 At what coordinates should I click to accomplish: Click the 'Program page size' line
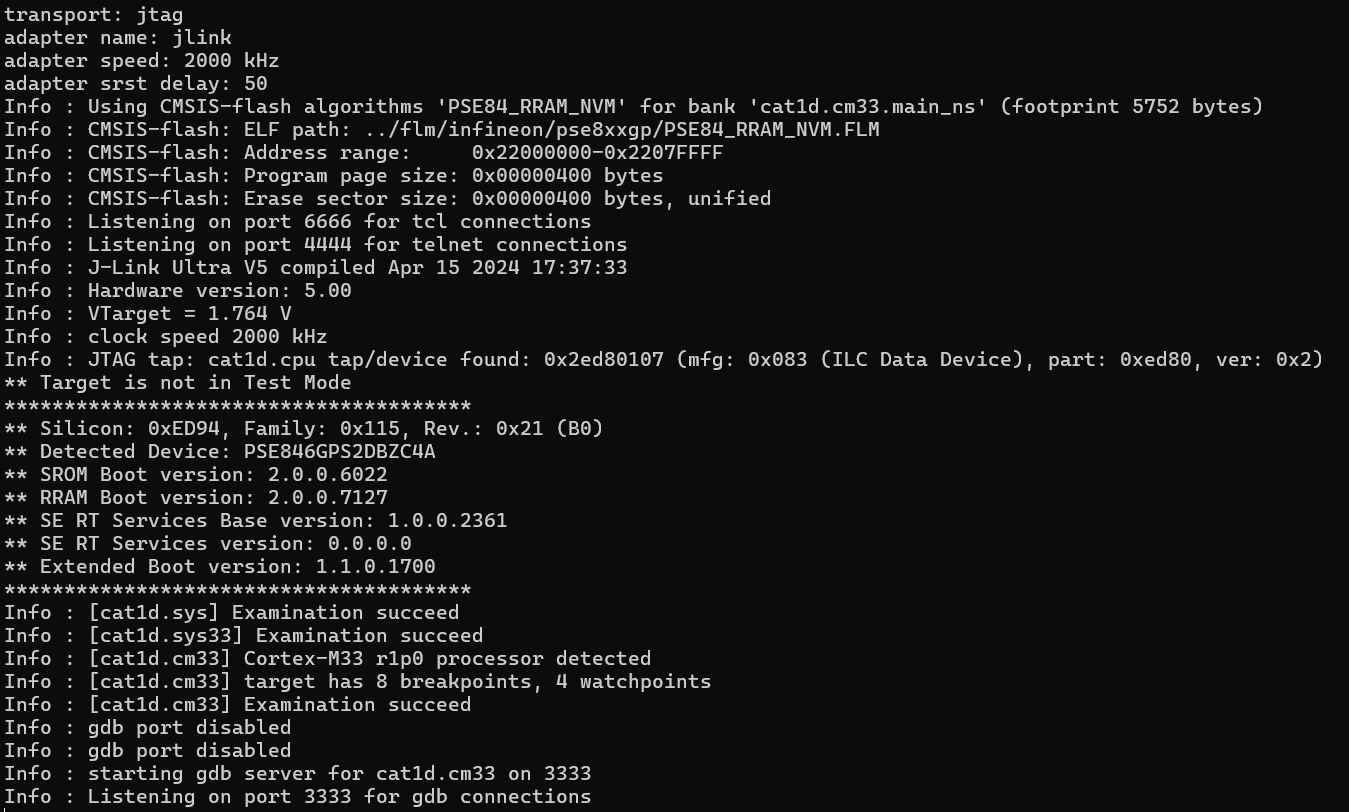[333, 176]
